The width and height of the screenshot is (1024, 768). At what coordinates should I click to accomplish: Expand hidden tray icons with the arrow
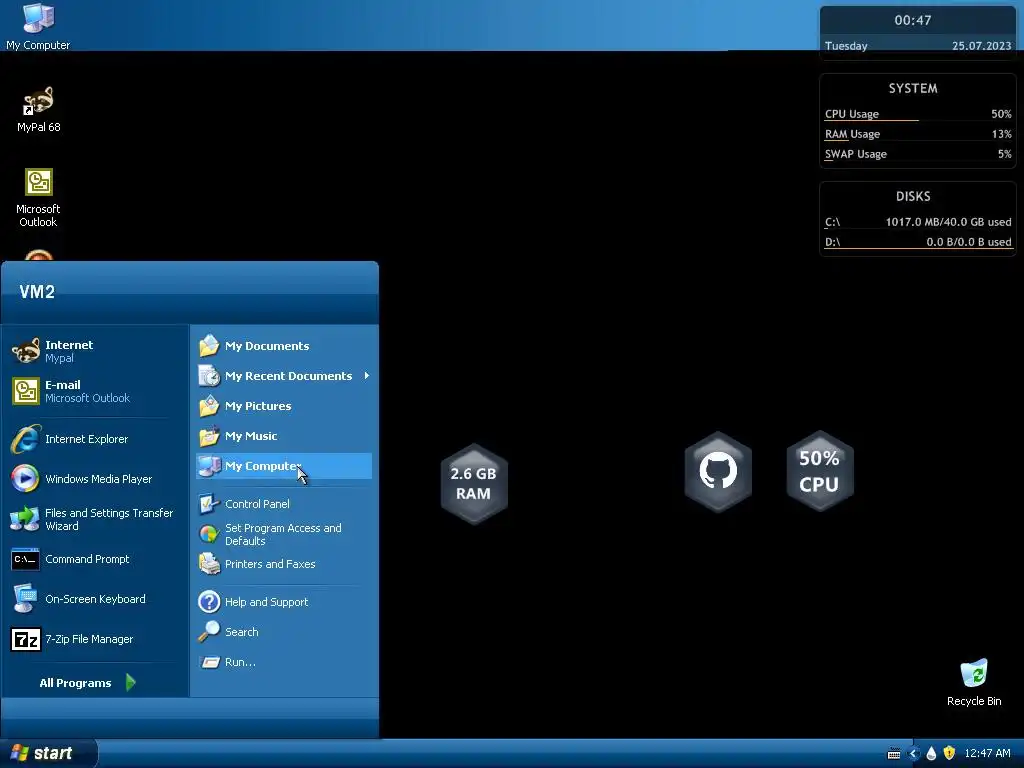tap(913, 754)
